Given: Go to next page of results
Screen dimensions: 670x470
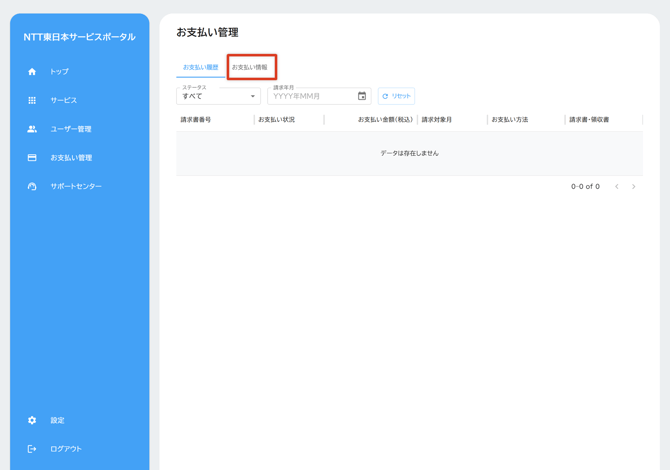Looking at the screenshot, I should coord(633,187).
